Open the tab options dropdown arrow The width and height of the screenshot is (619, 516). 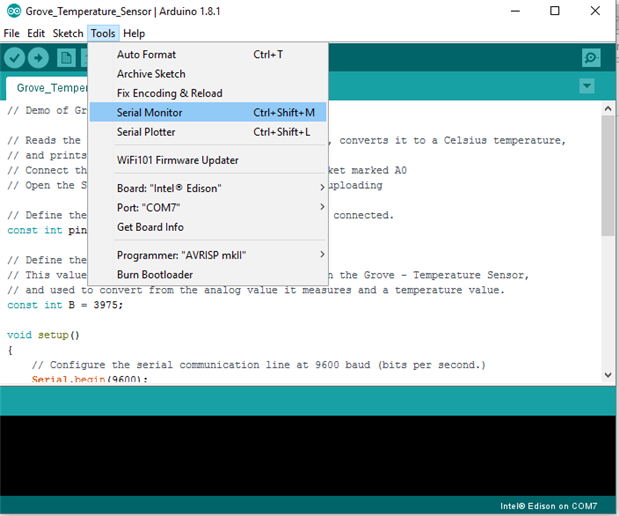587,87
